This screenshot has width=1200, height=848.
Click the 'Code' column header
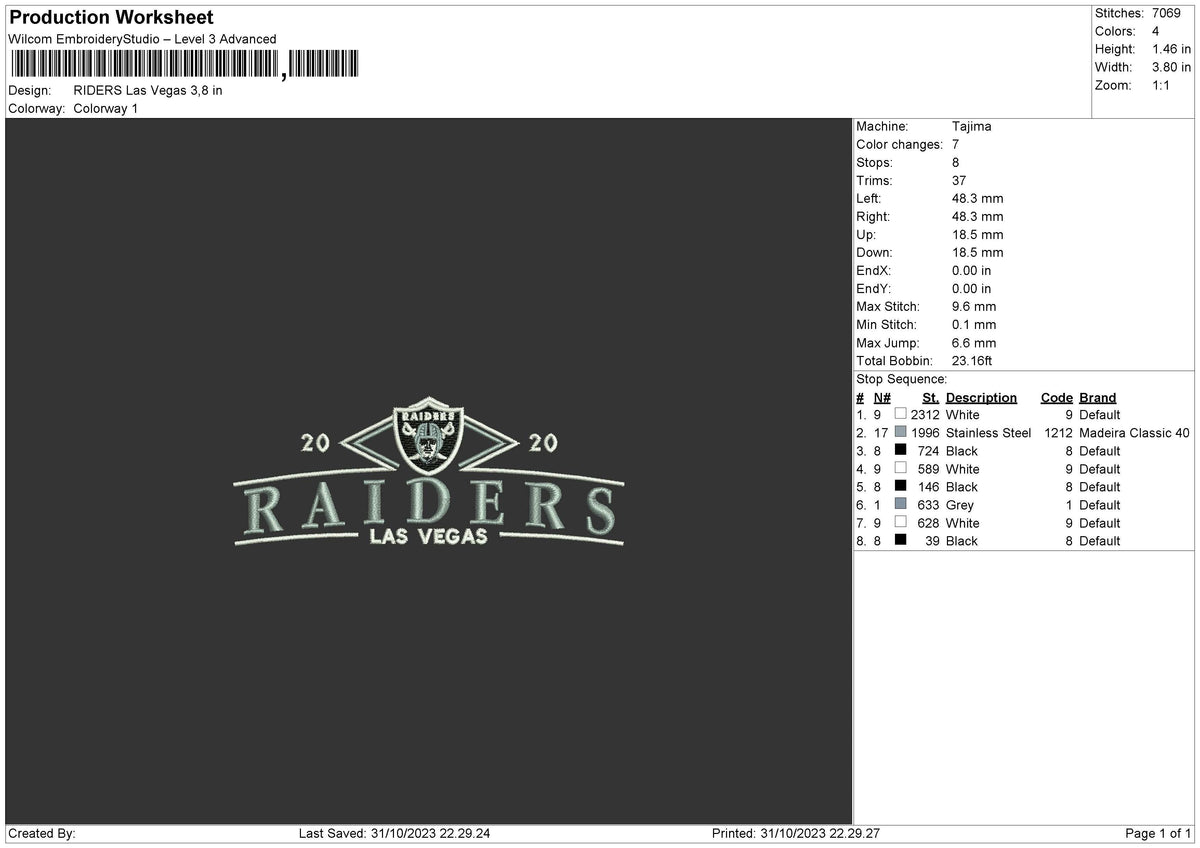1057,397
